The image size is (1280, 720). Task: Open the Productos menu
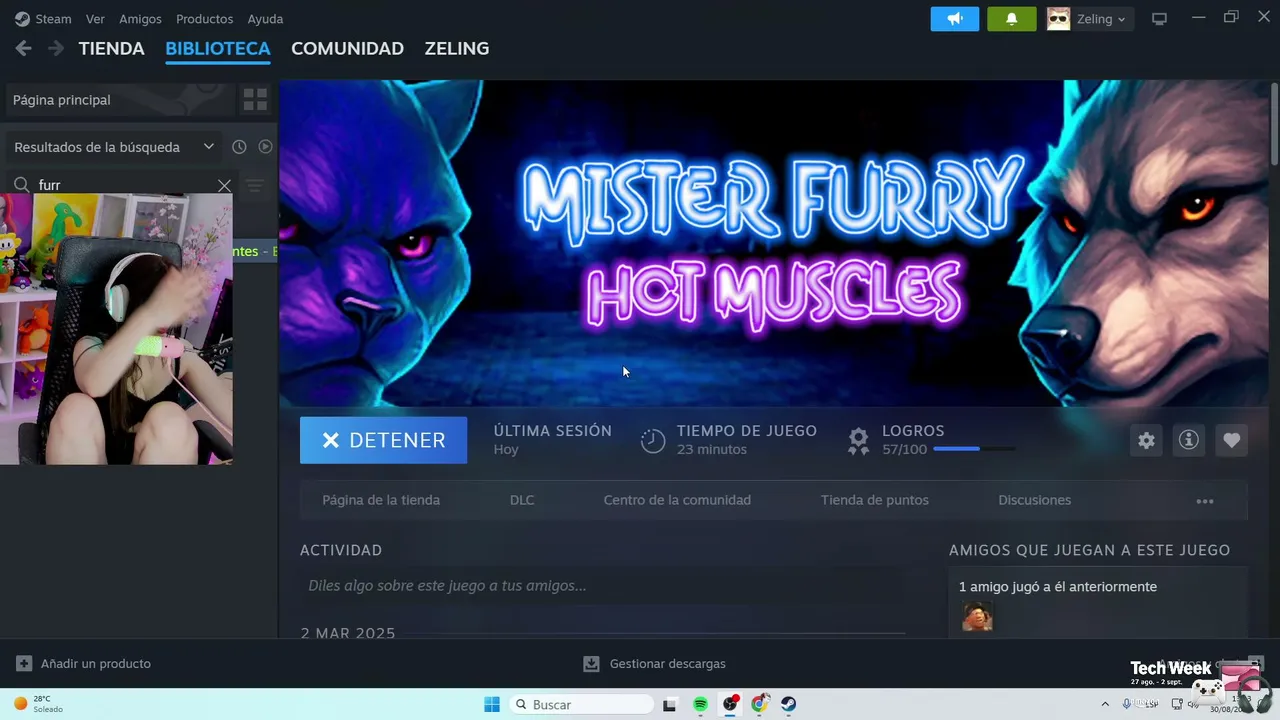click(204, 19)
